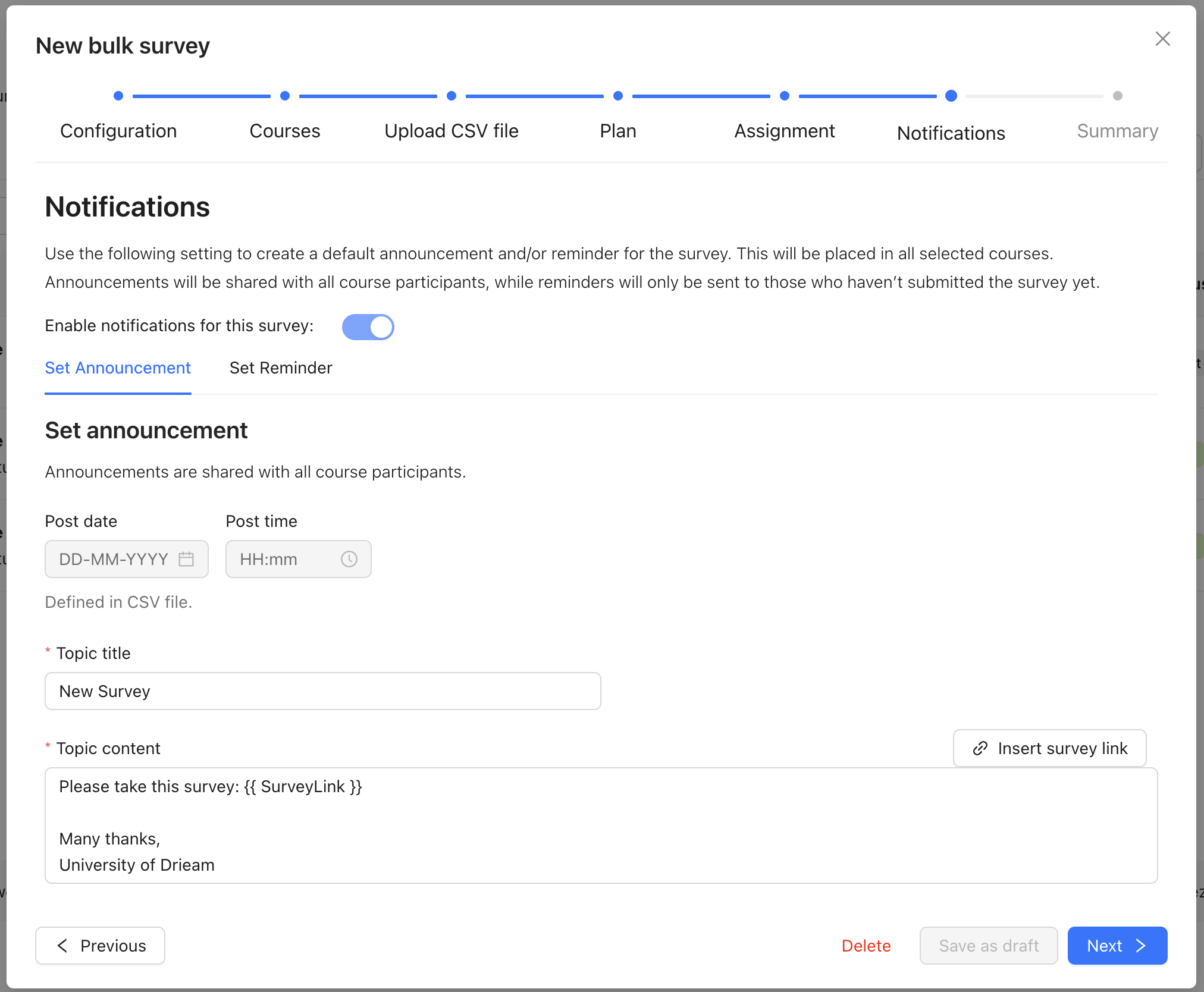Select the 'Defined in CSV file.' text
The width and height of the screenshot is (1204, 992).
click(x=118, y=602)
